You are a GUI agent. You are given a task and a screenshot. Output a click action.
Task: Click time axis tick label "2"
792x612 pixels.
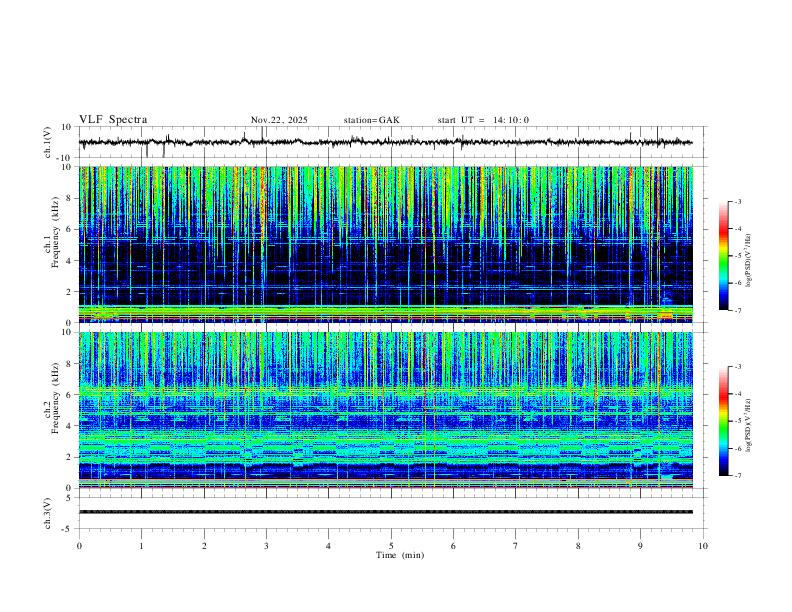pyautogui.click(x=204, y=546)
